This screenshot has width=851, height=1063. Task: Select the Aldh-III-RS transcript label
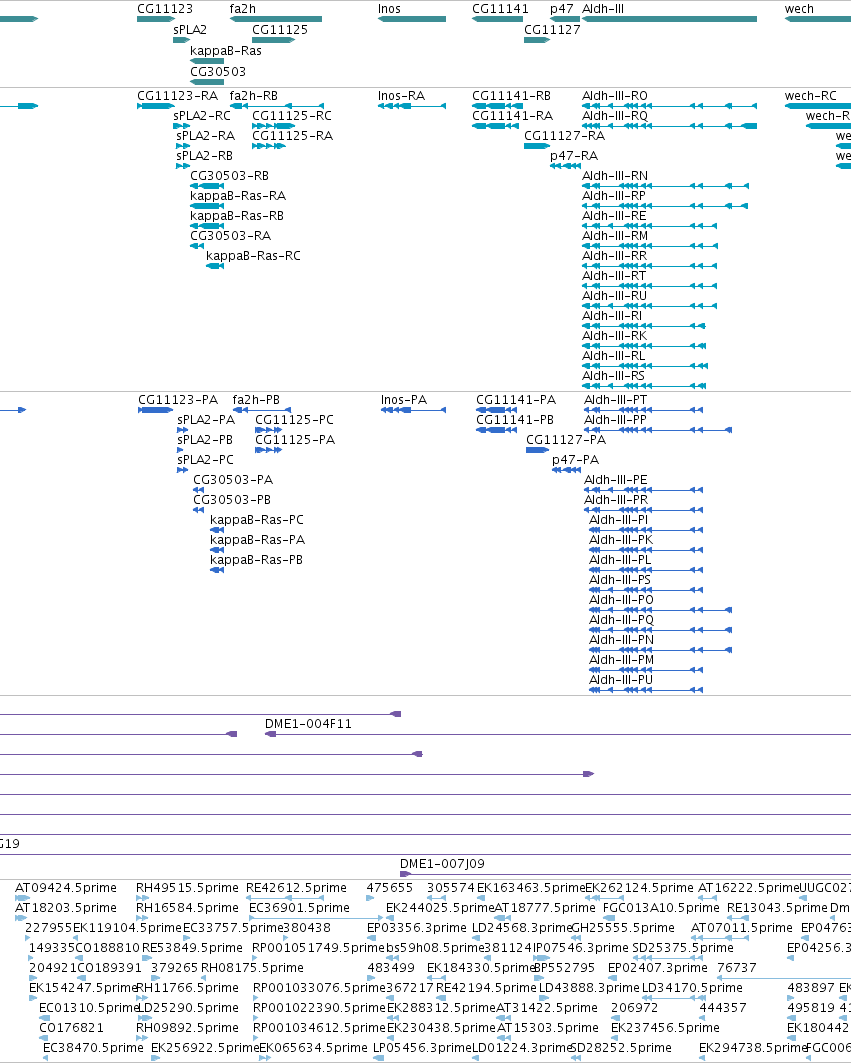(x=614, y=376)
